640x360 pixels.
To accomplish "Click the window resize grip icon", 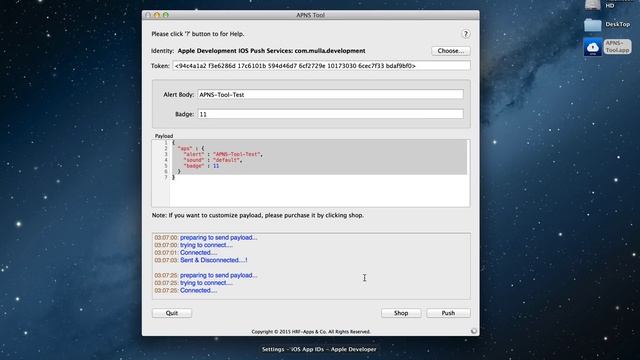I will 473,331.
